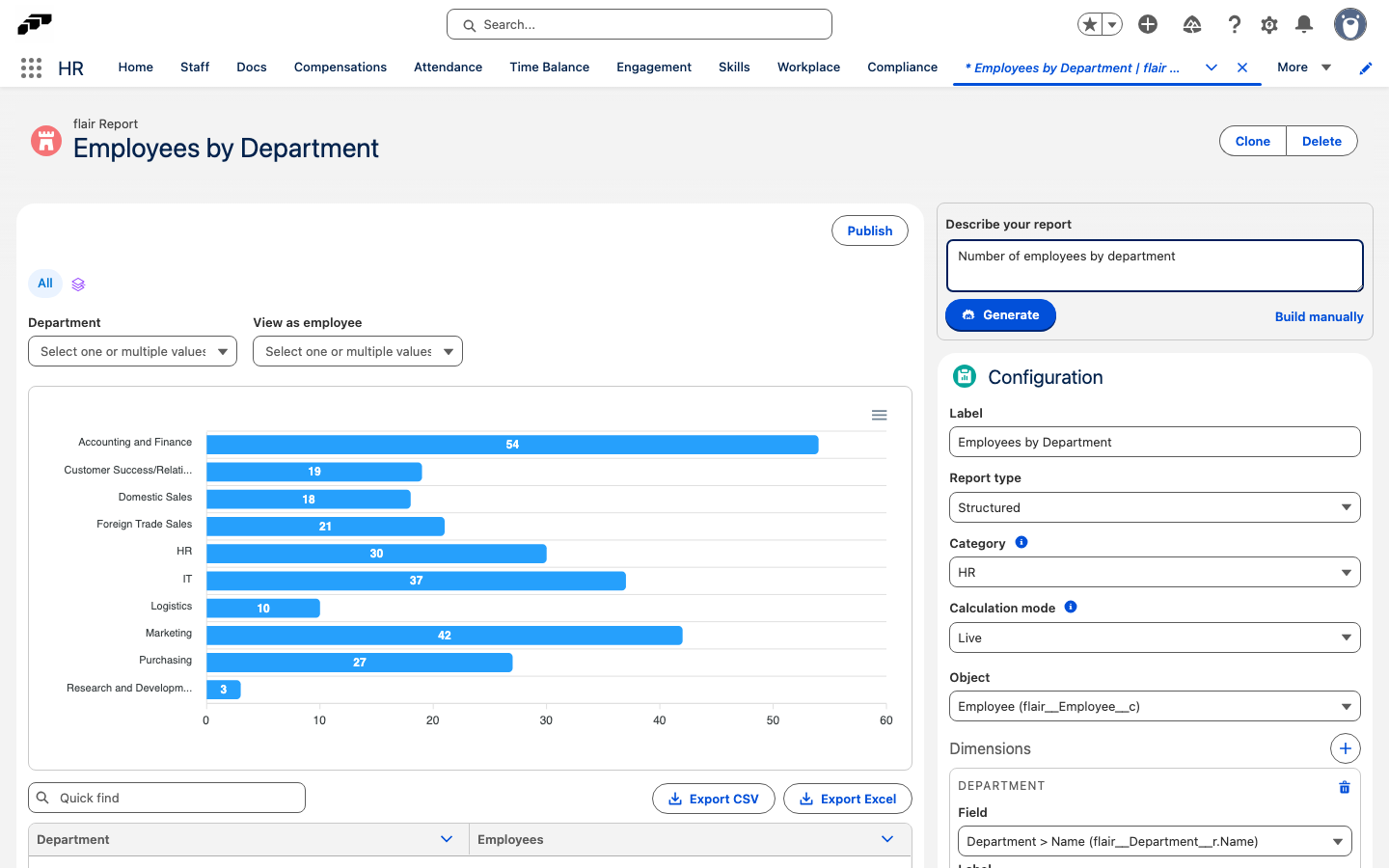Select the All filter pill
The height and width of the screenshot is (868, 1389).
coord(45,284)
